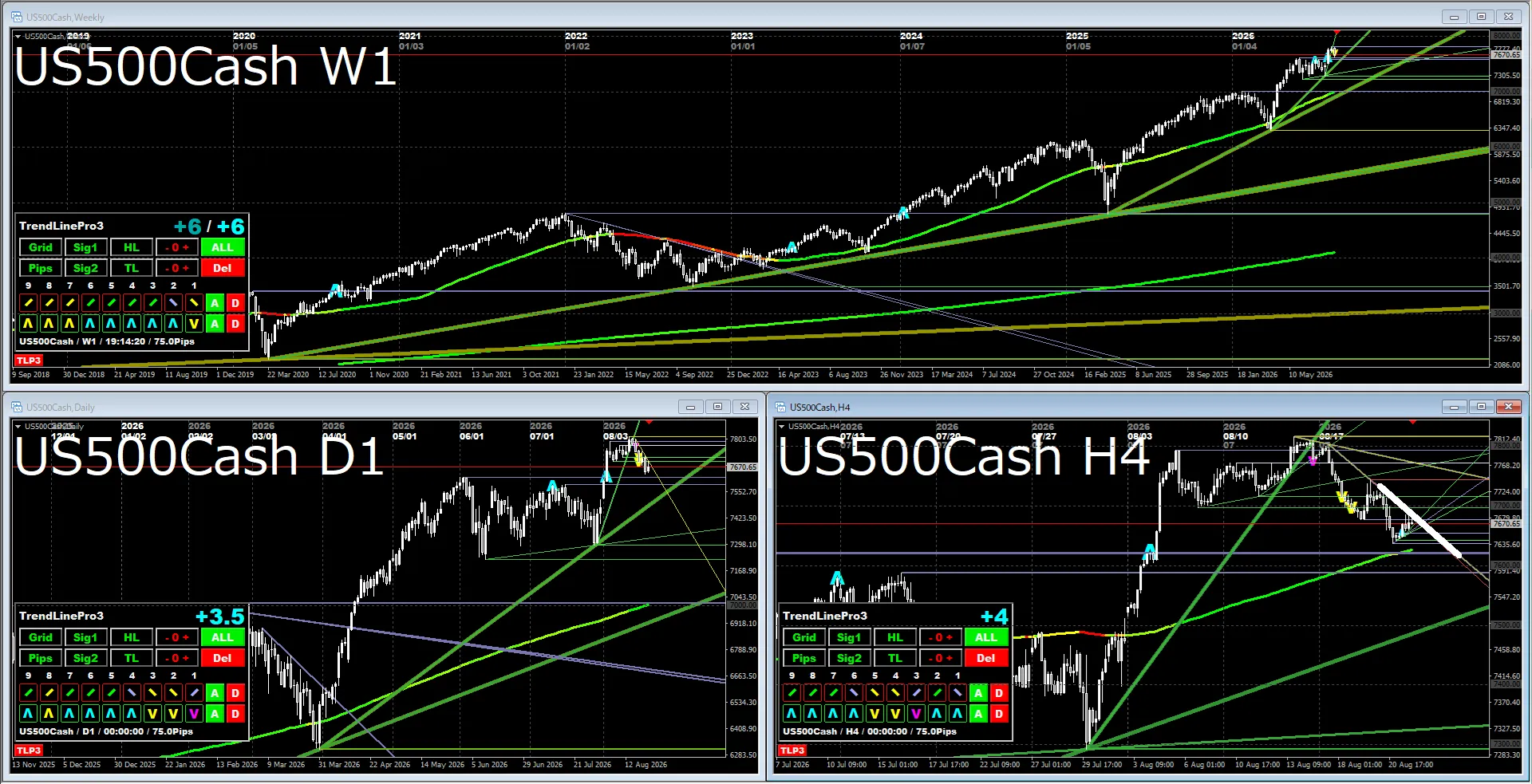Image resolution: width=1532 pixels, height=784 pixels.
Task: Click the green ALL button in D1 panel
Action: tap(223, 637)
